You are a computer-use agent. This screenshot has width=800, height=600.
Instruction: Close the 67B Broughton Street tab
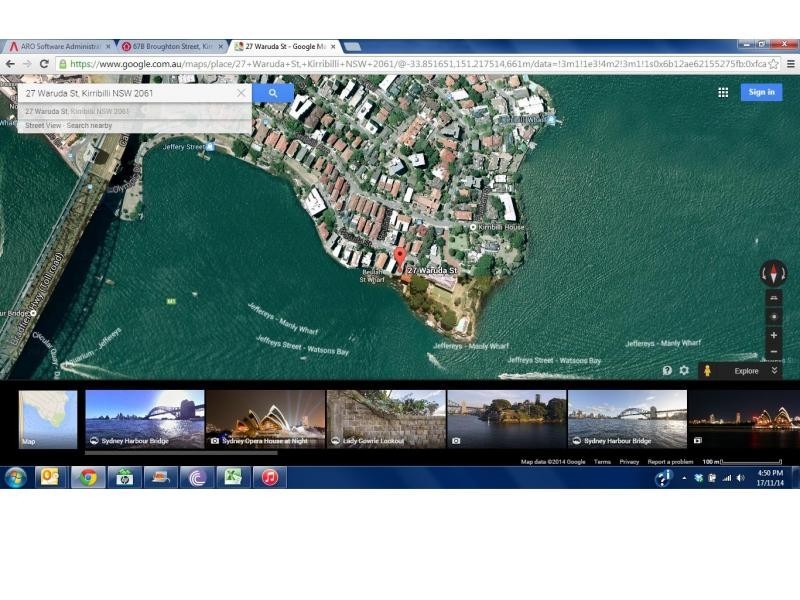(221, 46)
